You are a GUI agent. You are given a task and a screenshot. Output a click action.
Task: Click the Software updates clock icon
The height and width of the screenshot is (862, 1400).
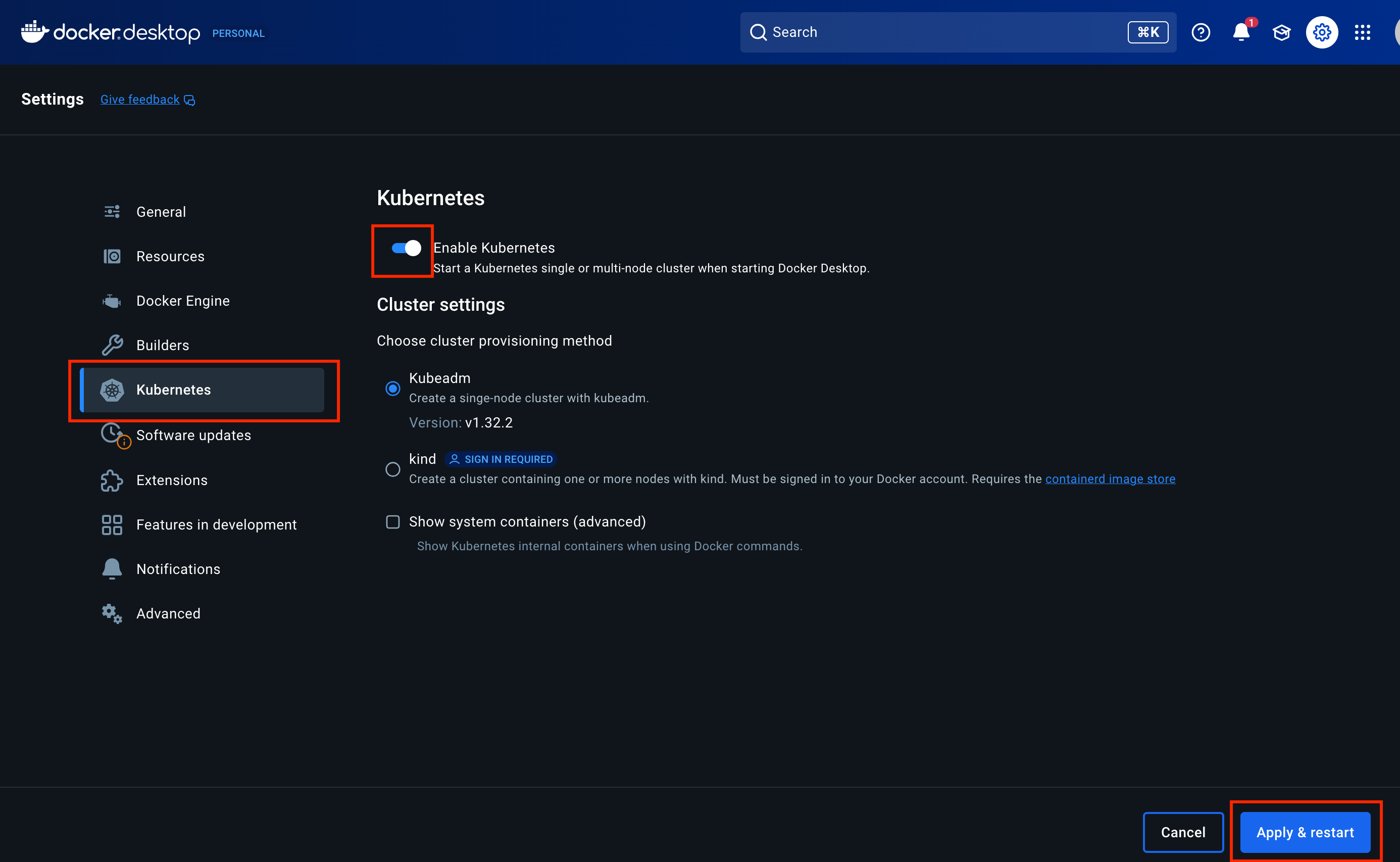pyautogui.click(x=113, y=435)
